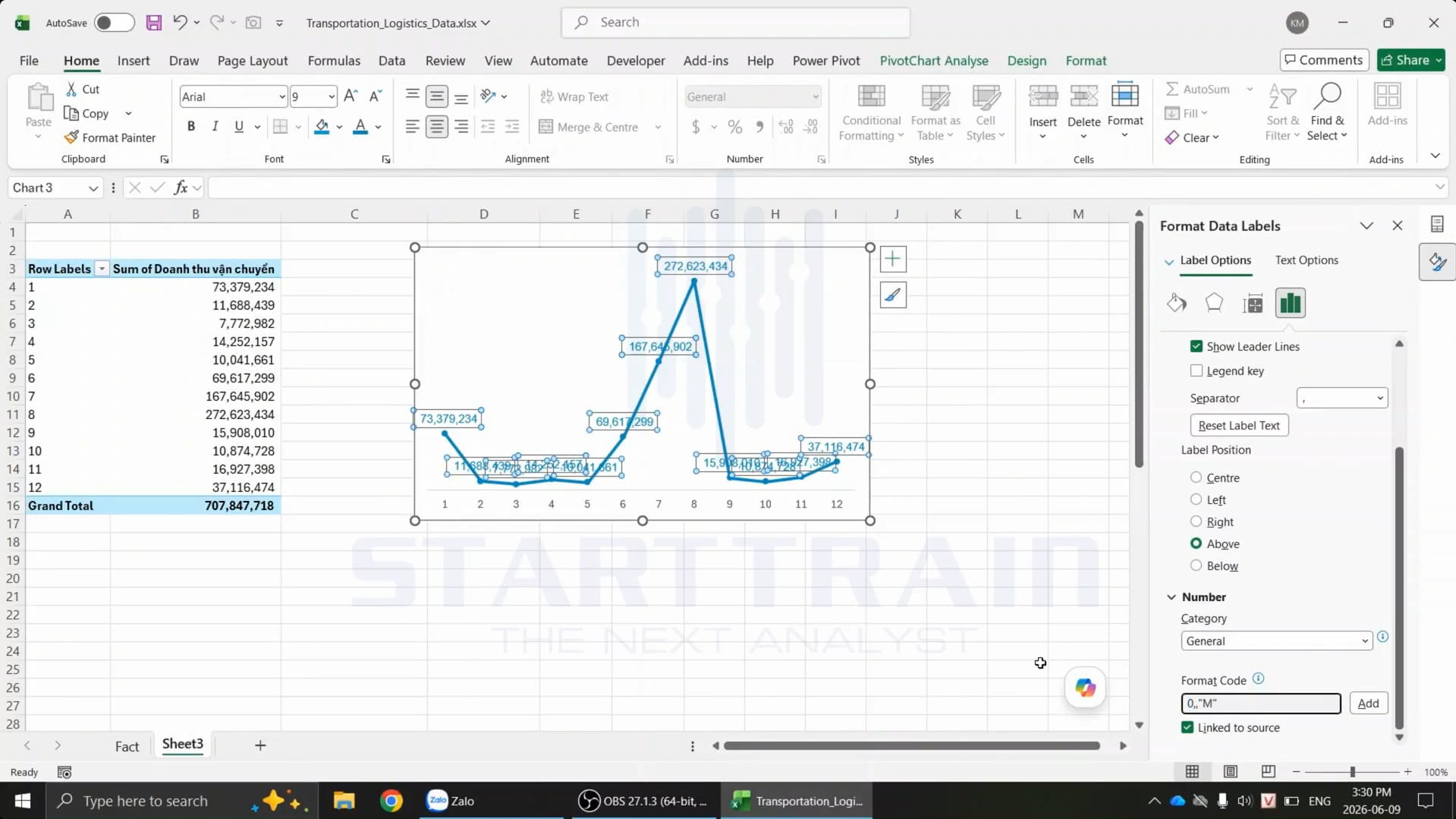Enable the Legend key checkbox
The image size is (1456, 819).
click(x=1197, y=370)
